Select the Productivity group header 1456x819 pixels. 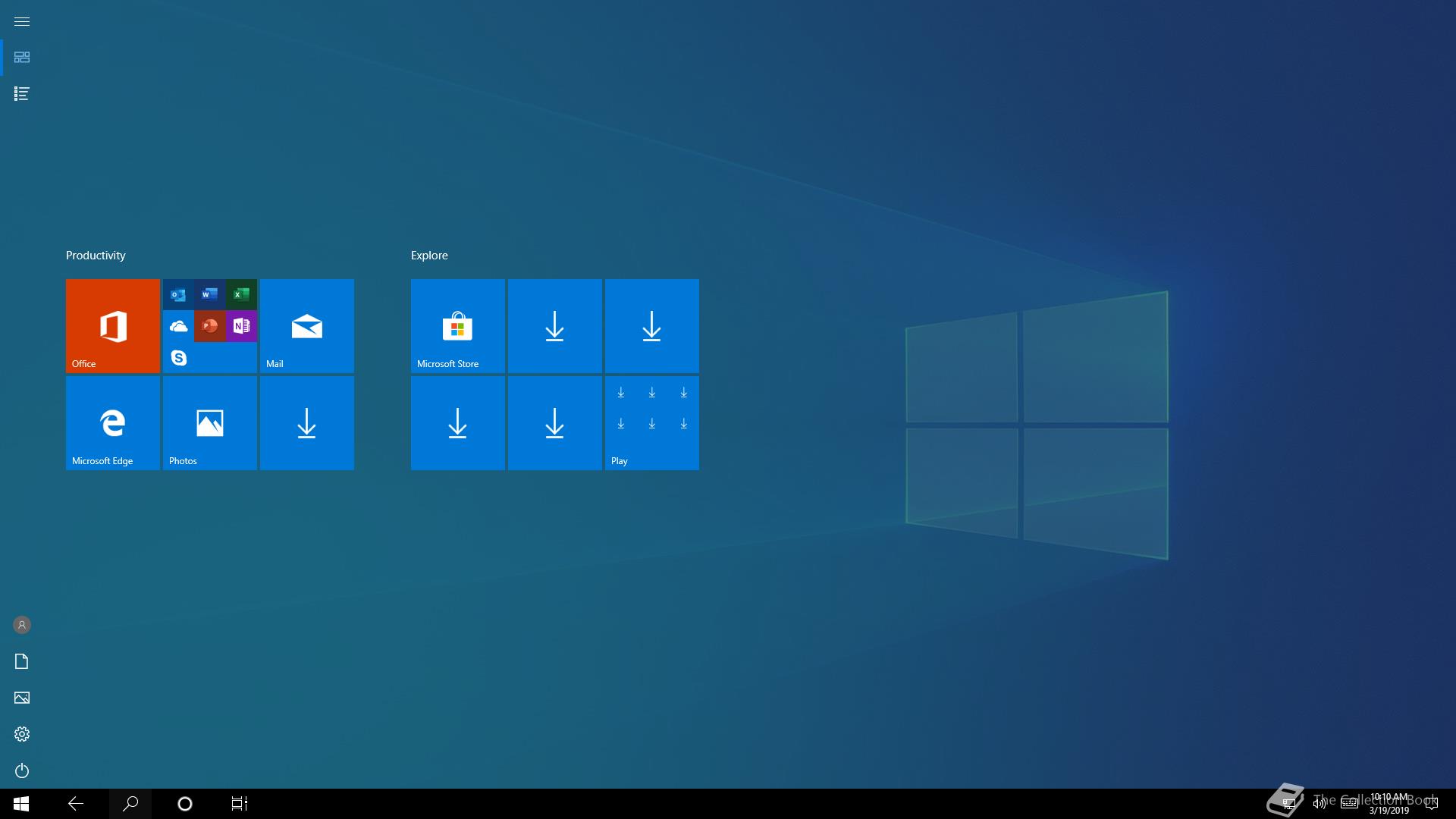click(96, 256)
